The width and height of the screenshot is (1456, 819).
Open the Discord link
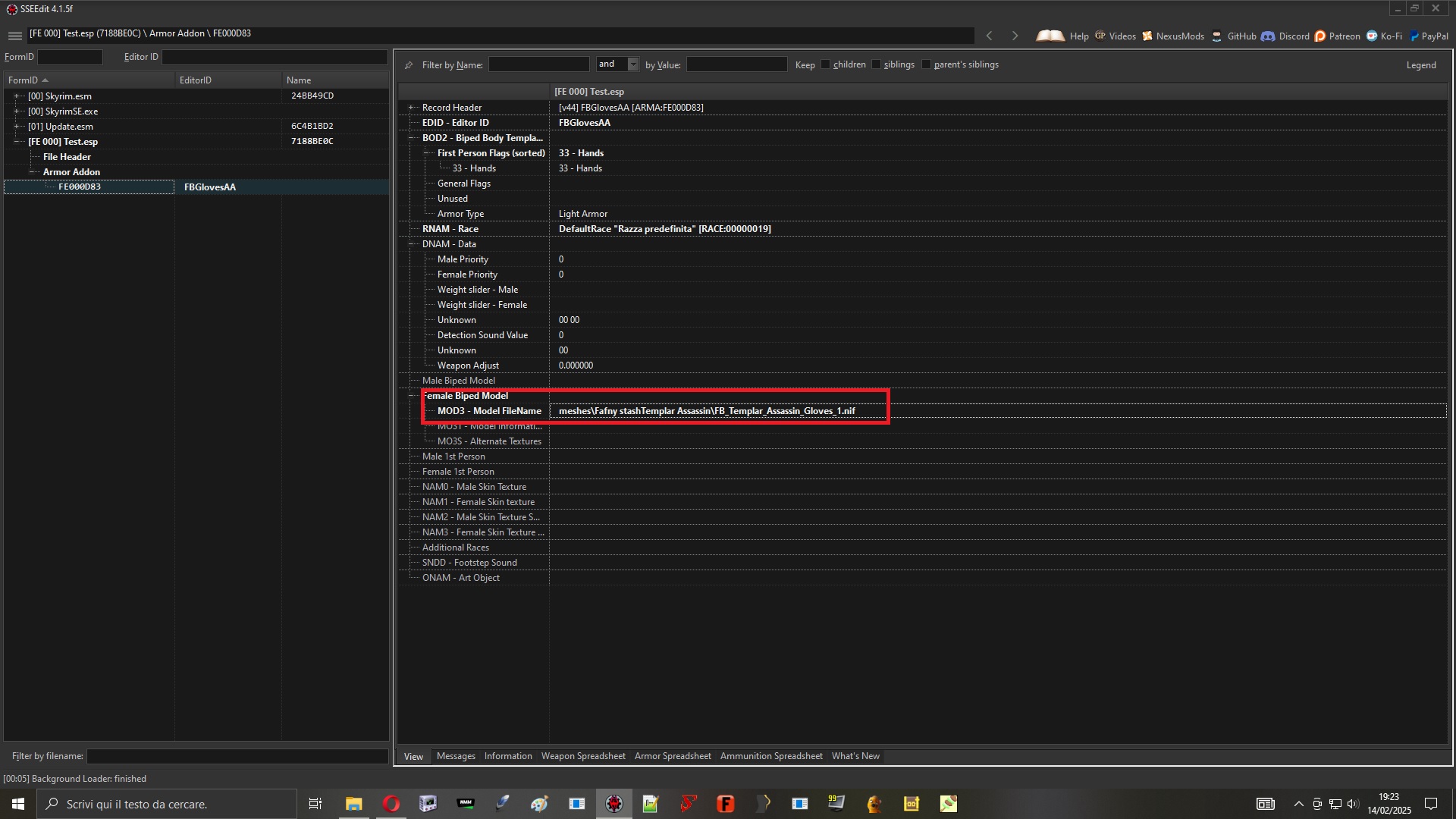[1285, 36]
